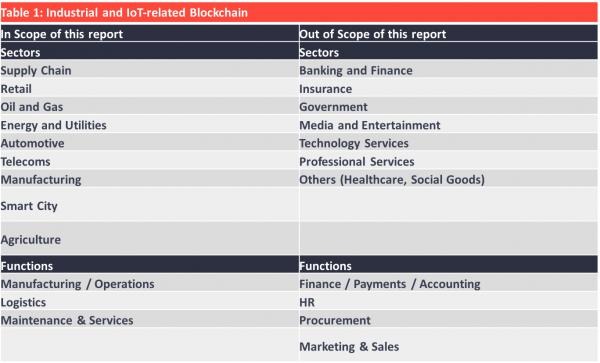Select the Agriculture cell

point(149,239)
